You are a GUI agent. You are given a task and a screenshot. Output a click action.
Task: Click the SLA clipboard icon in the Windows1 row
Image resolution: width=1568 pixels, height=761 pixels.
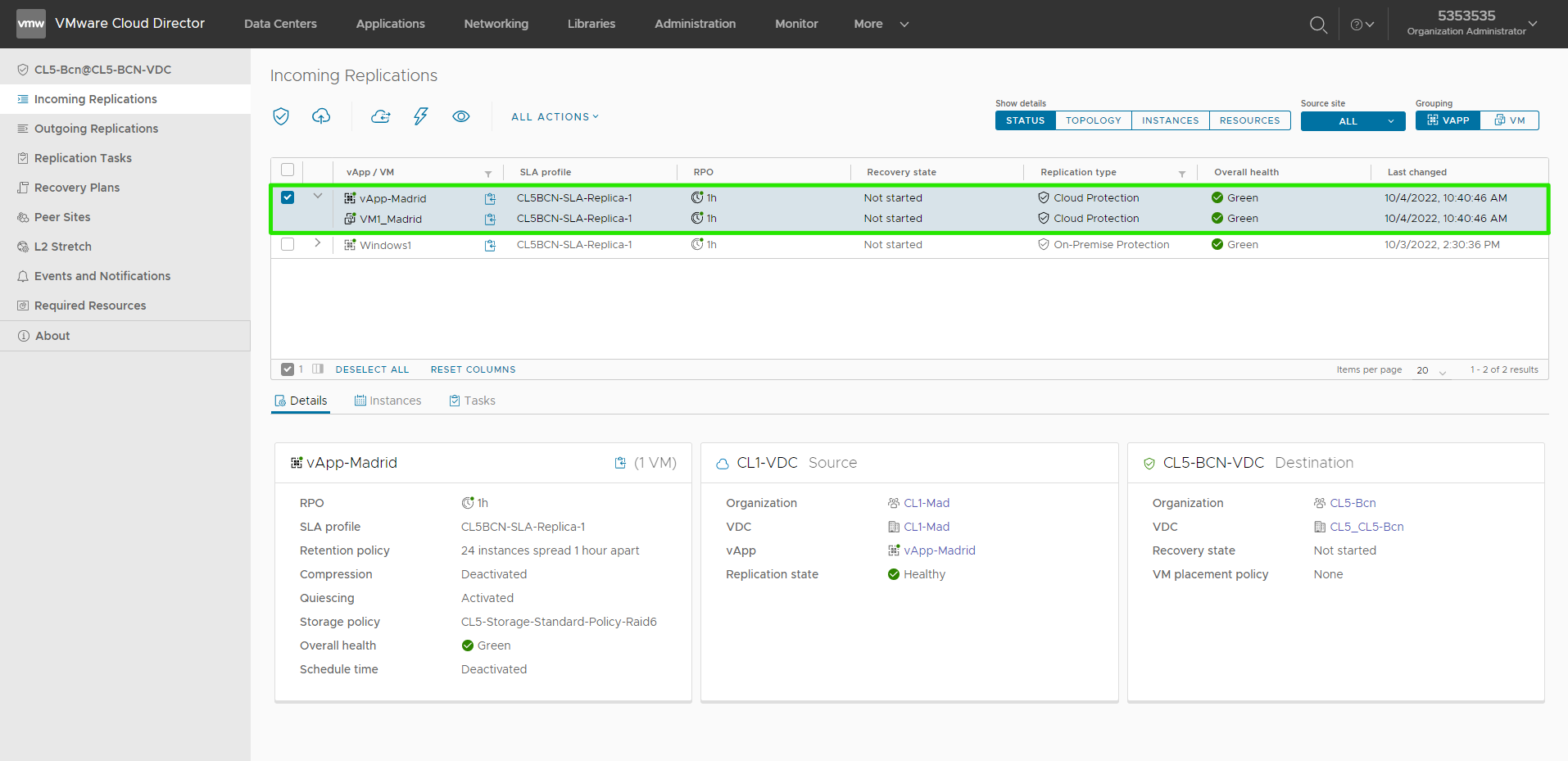(490, 245)
